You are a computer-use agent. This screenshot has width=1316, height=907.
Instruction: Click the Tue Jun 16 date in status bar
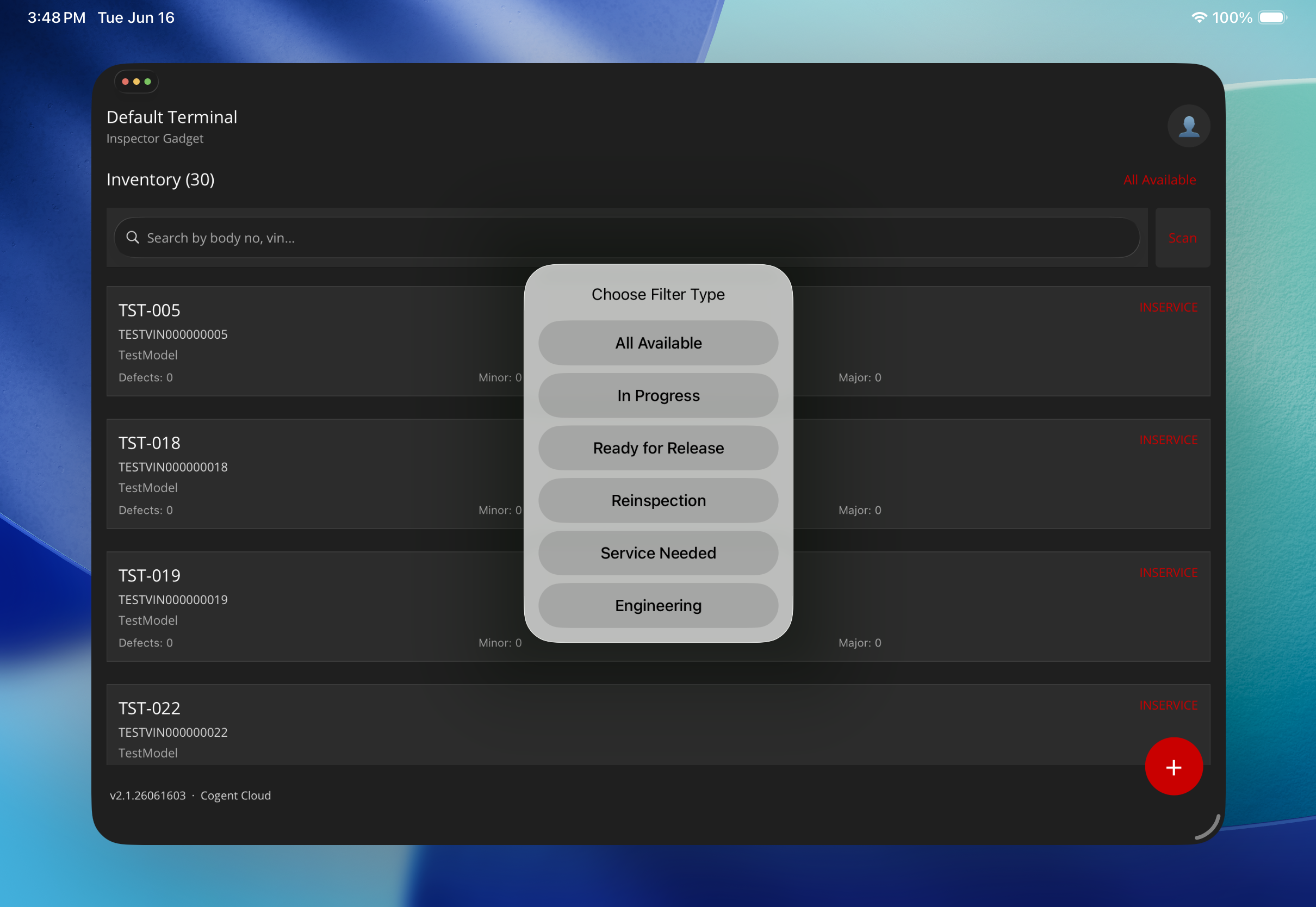(136, 17)
